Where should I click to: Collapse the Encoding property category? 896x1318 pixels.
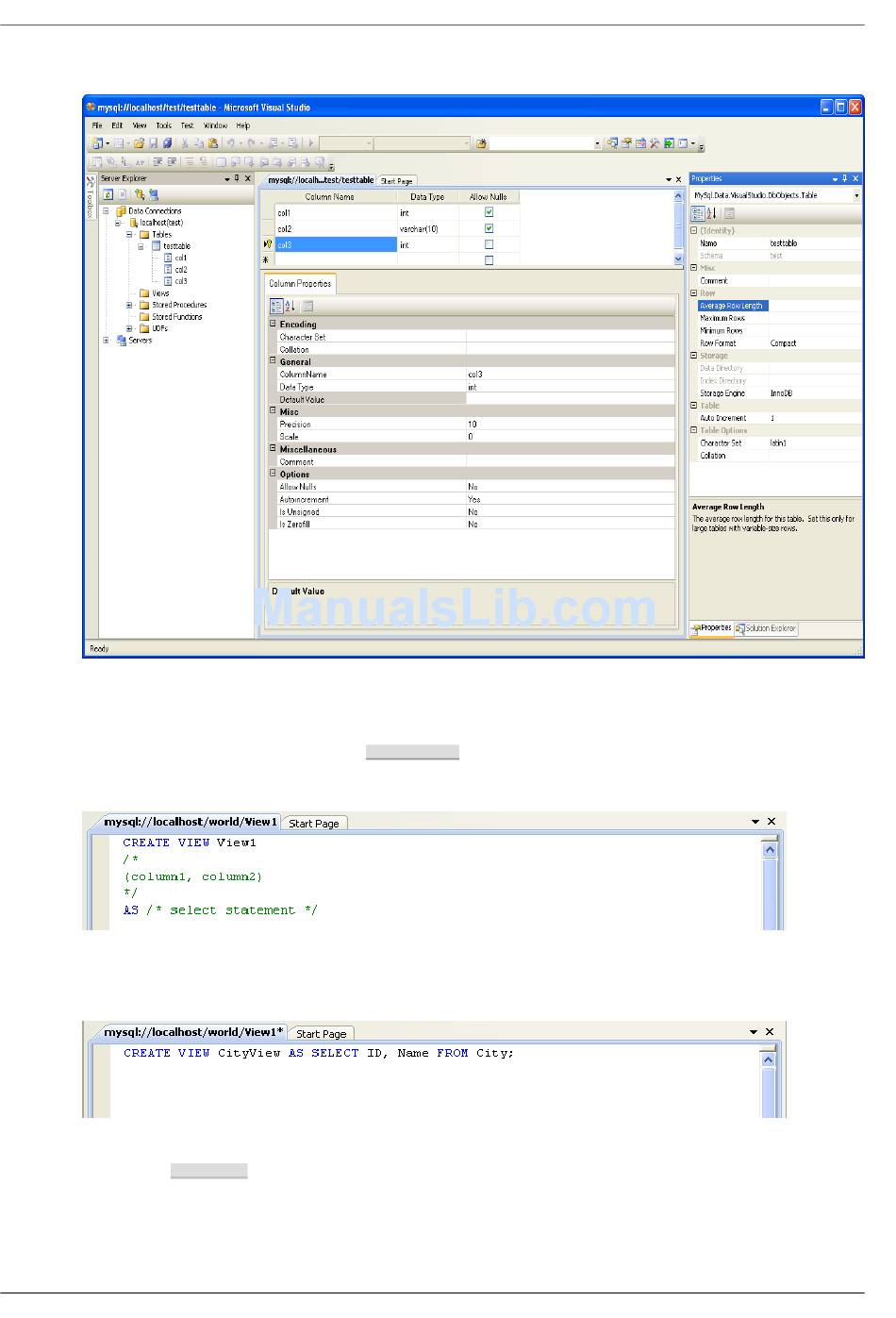click(x=274, y=324)
